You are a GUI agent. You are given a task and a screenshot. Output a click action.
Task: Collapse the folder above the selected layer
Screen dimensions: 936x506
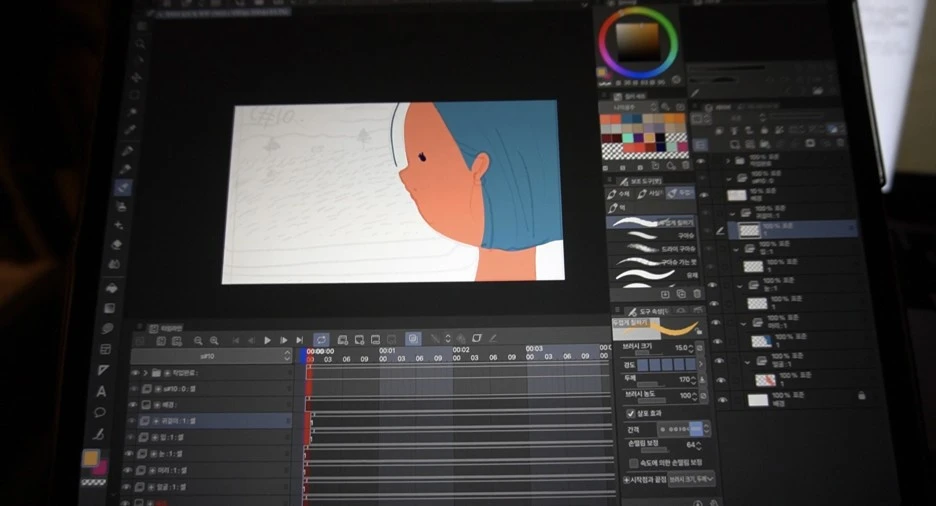click(732, 213)
